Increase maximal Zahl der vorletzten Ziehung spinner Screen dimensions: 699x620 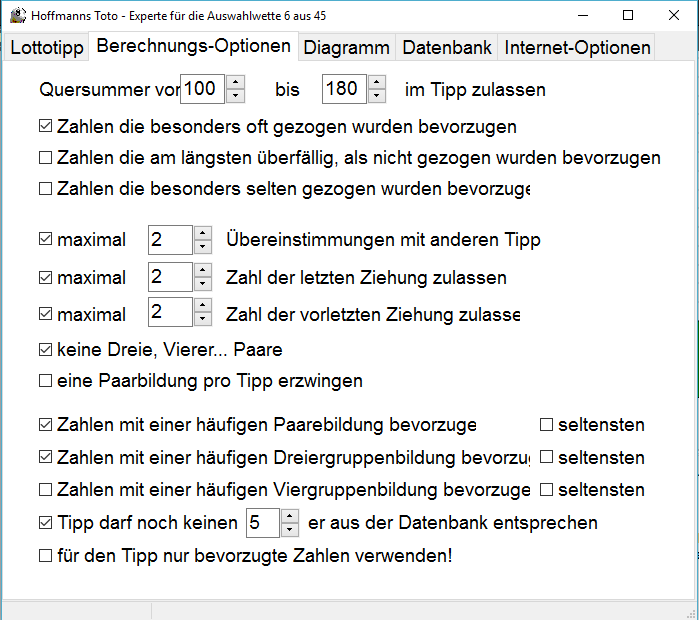[202, 306]
